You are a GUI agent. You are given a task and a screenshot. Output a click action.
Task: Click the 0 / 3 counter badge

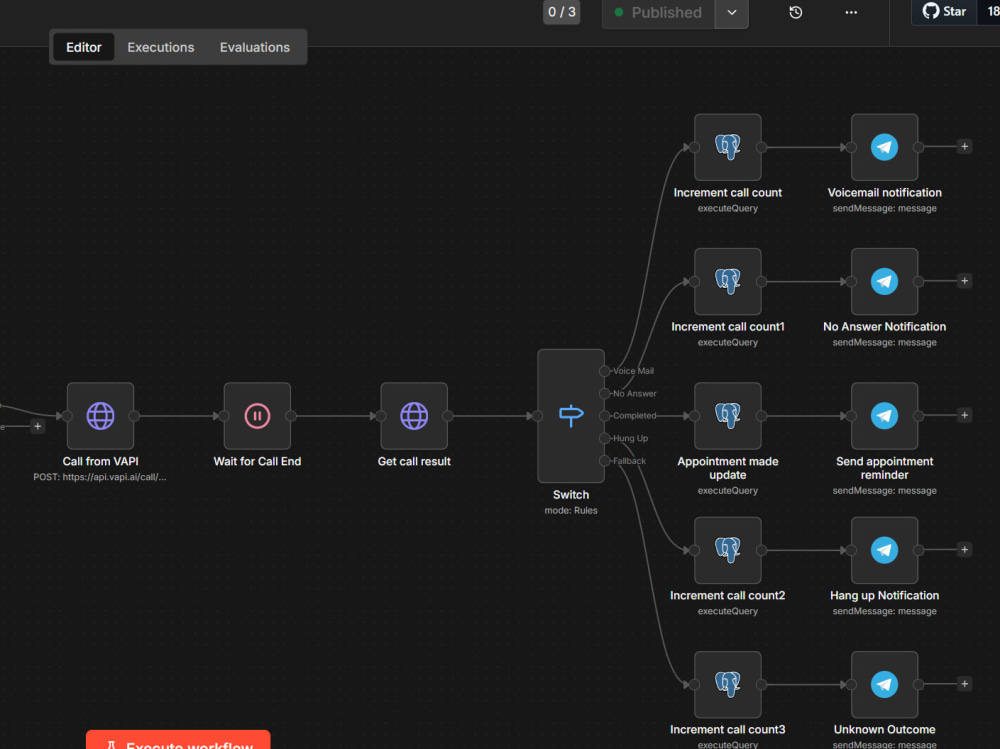(561, 12)
